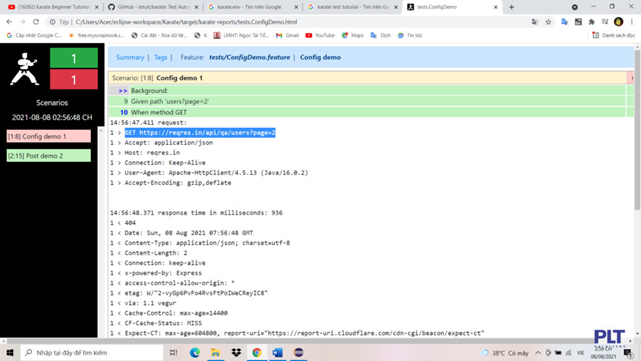641x361 pixels.
Task: Expand step 10 When method GET
Action: pos(367,112)
